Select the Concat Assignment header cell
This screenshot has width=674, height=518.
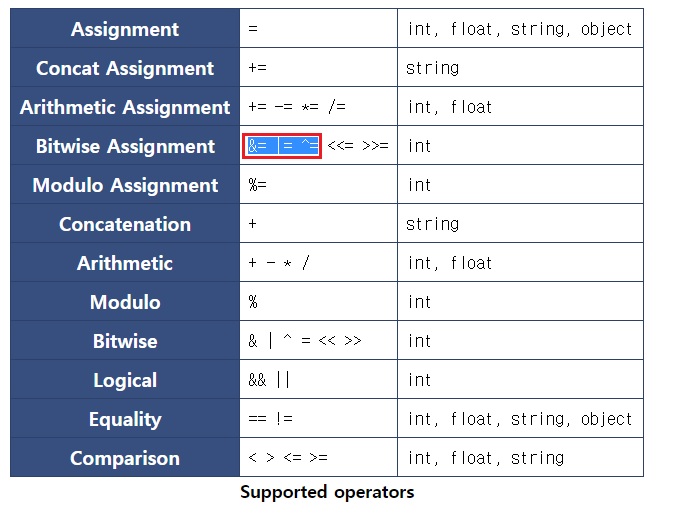click(125, 67)
